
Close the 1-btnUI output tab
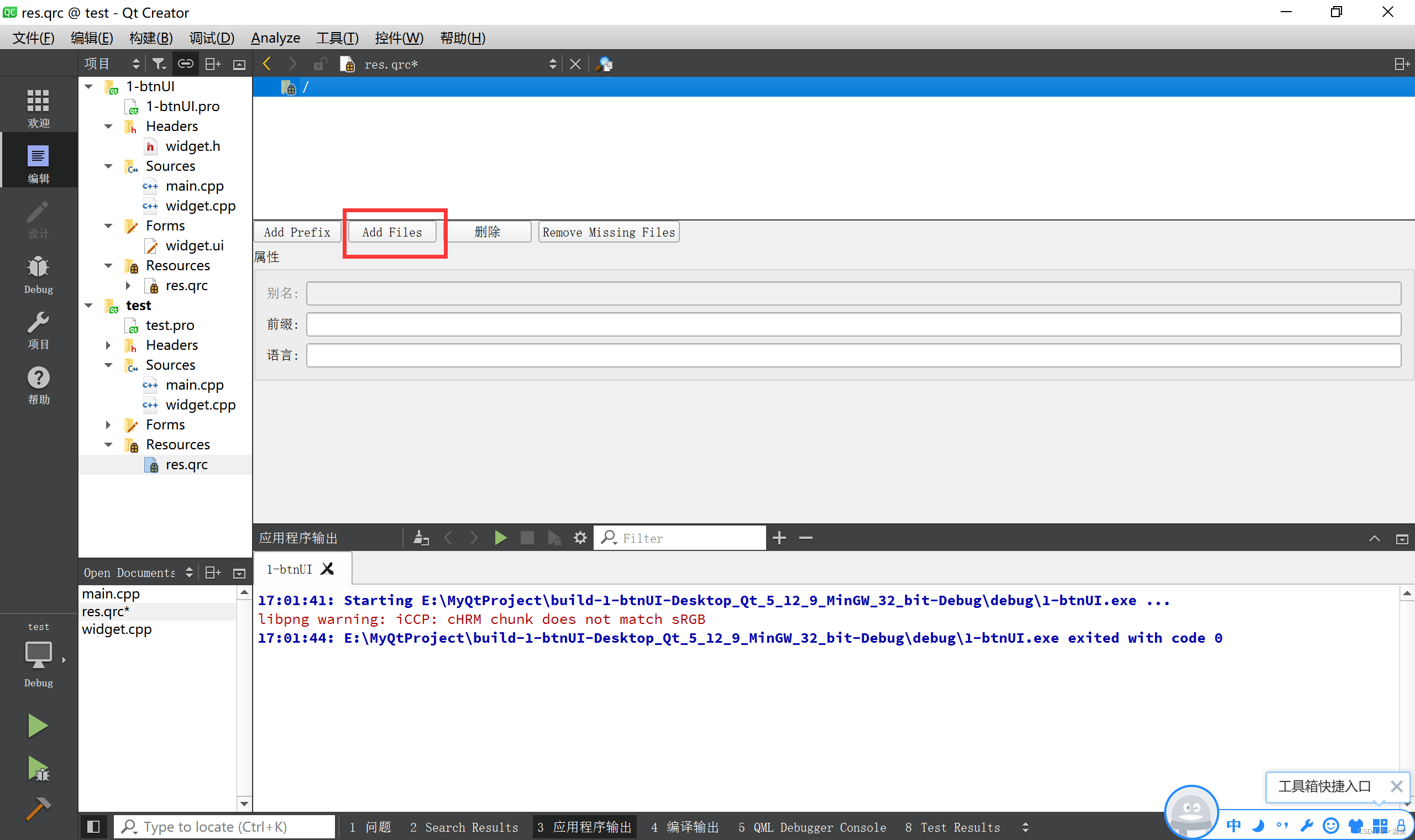click(x=327, y=569)
